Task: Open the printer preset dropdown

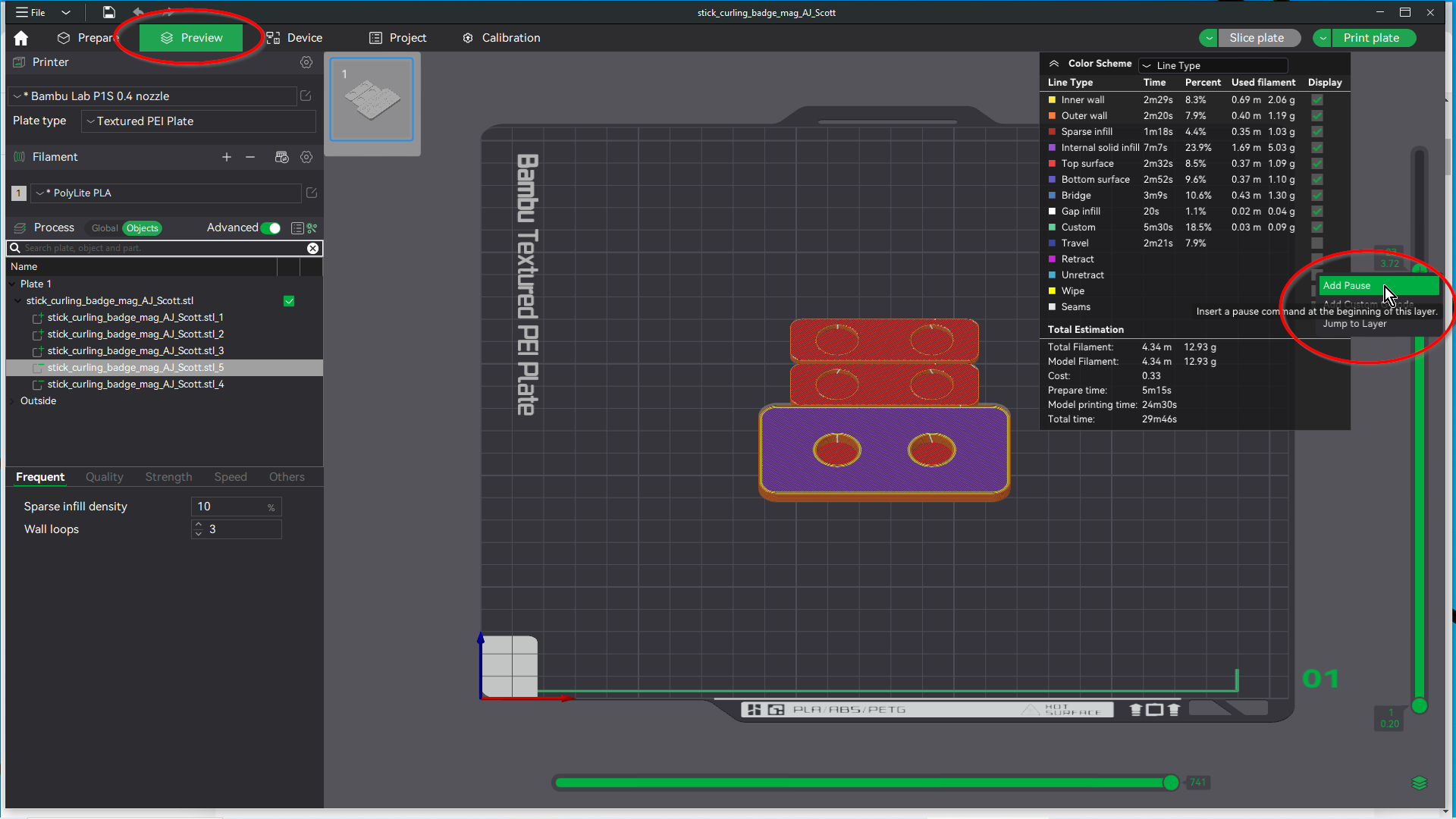Action: [152, 96]
